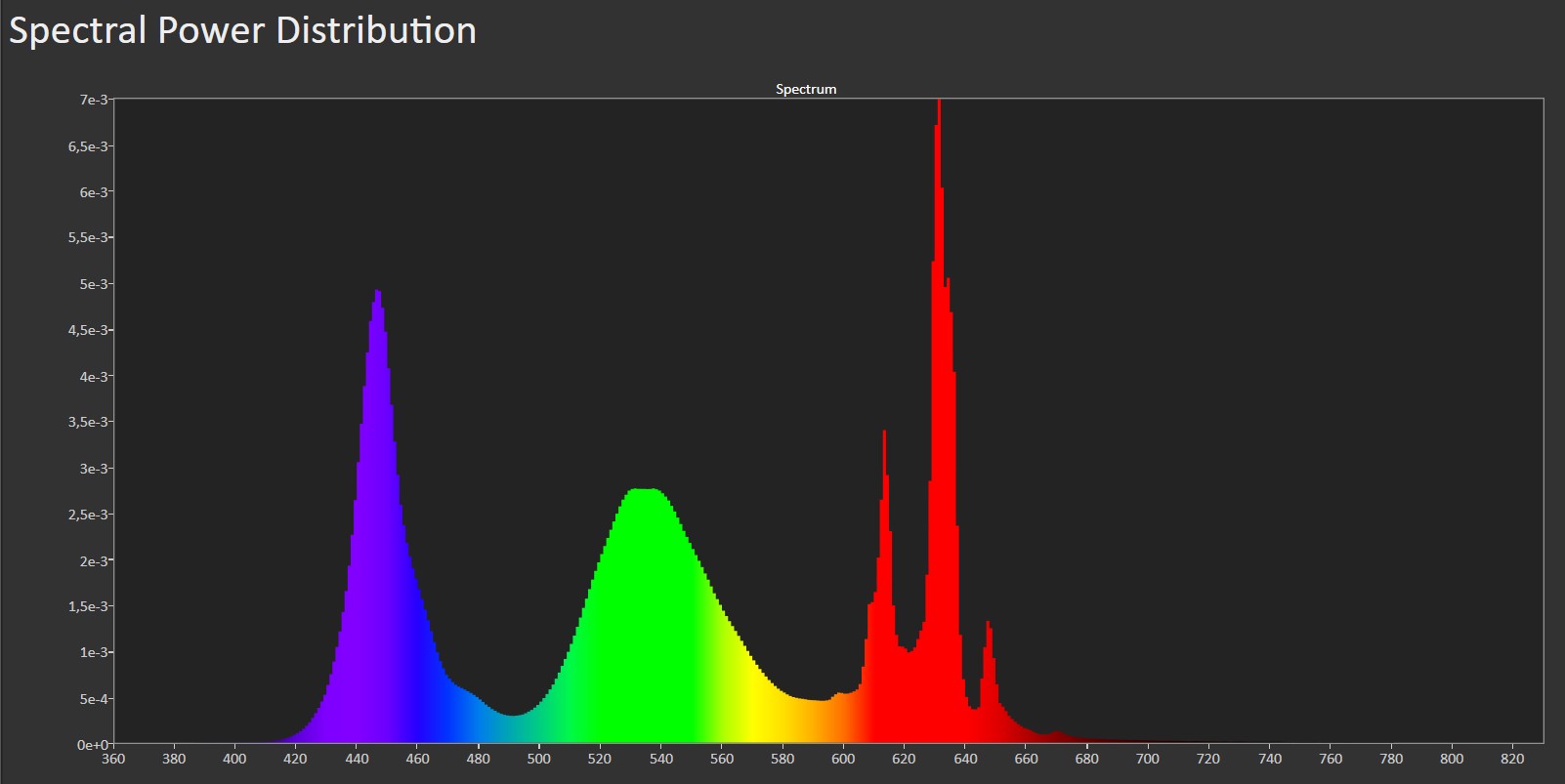
Task: Click the 440 wavelength axis label
Action: [x=357, y=759]
